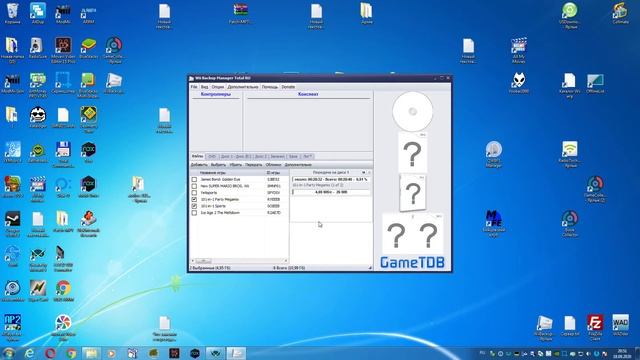640x360 pixels.
Task: Open the Movavi Video Editor desktop icon
Action: [x=63, y=50]
